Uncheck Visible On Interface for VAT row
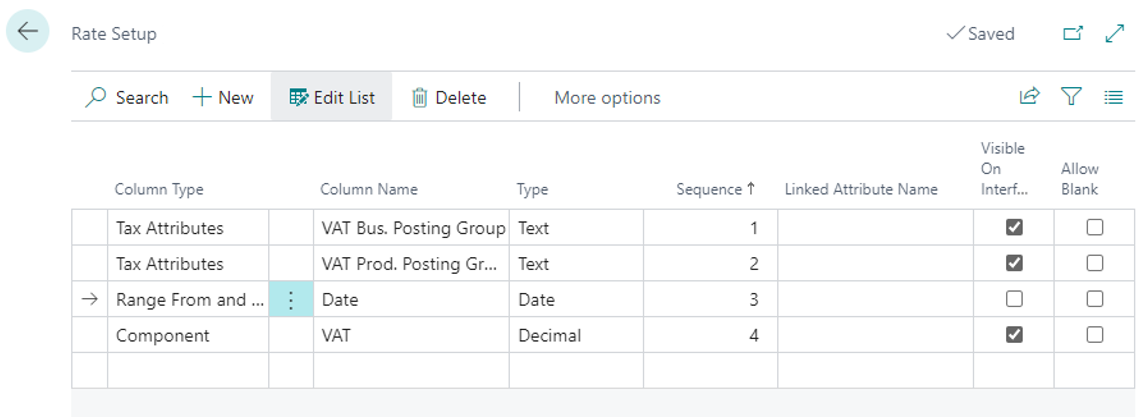Screen dimensions: 1147x418 (x=1014, y=335)
